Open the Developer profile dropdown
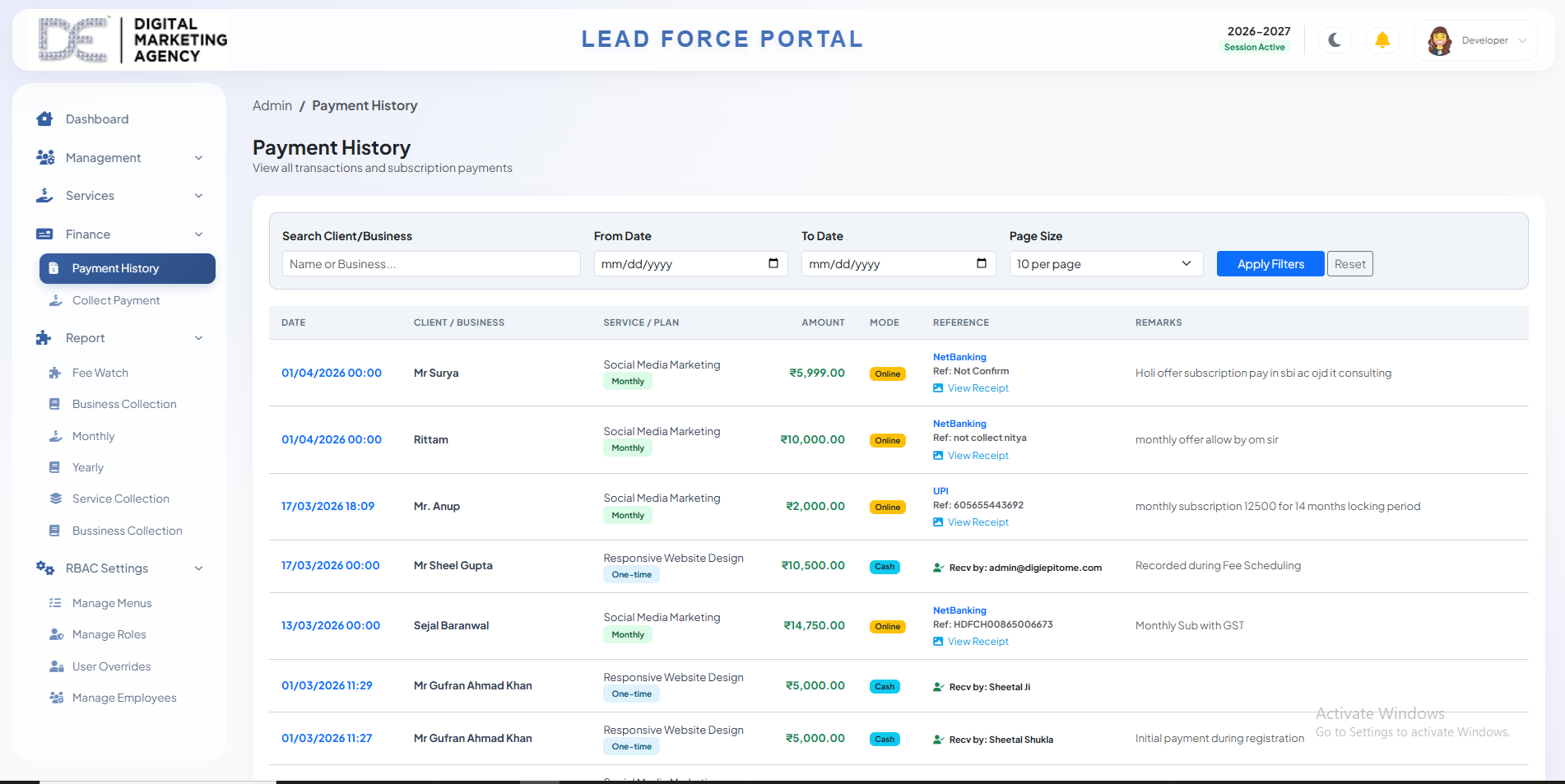Image resolution: width=1565 pixels, height=784 pixels. pyautogui.click(x=1475, y=40)
